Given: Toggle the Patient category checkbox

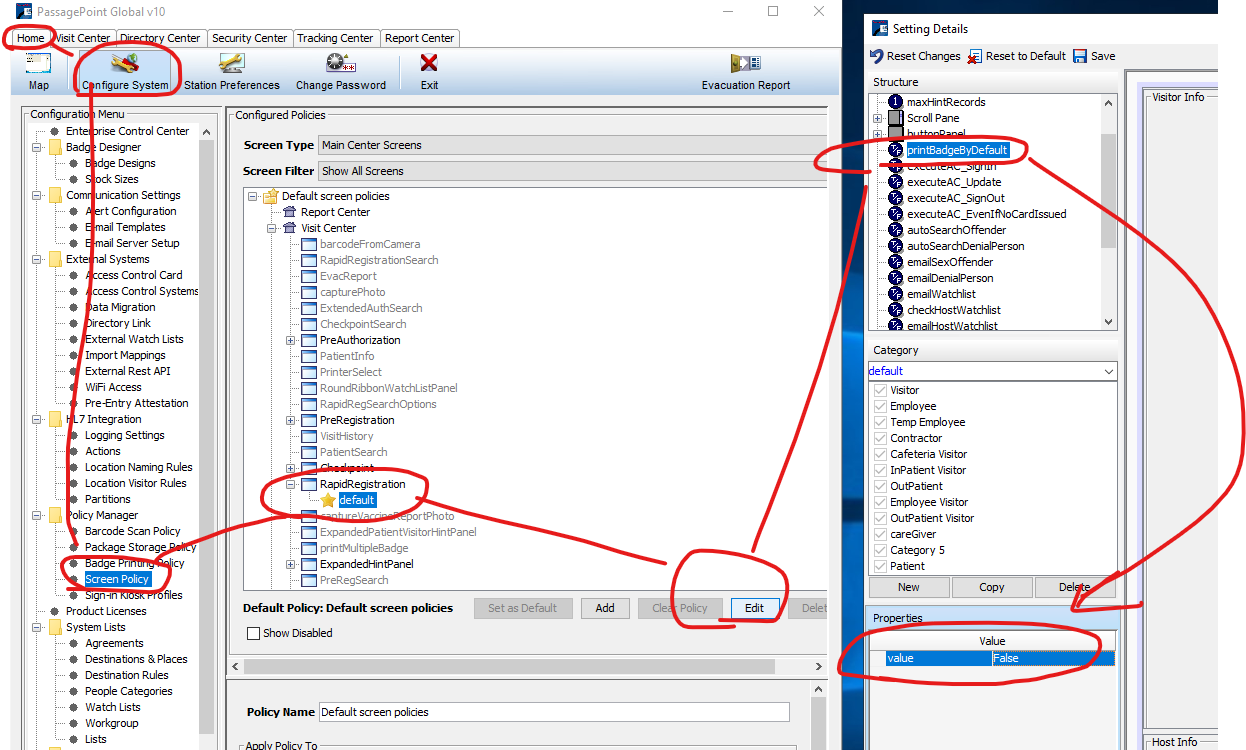Looking at the screenshot, I should click(x=880, y=566).
